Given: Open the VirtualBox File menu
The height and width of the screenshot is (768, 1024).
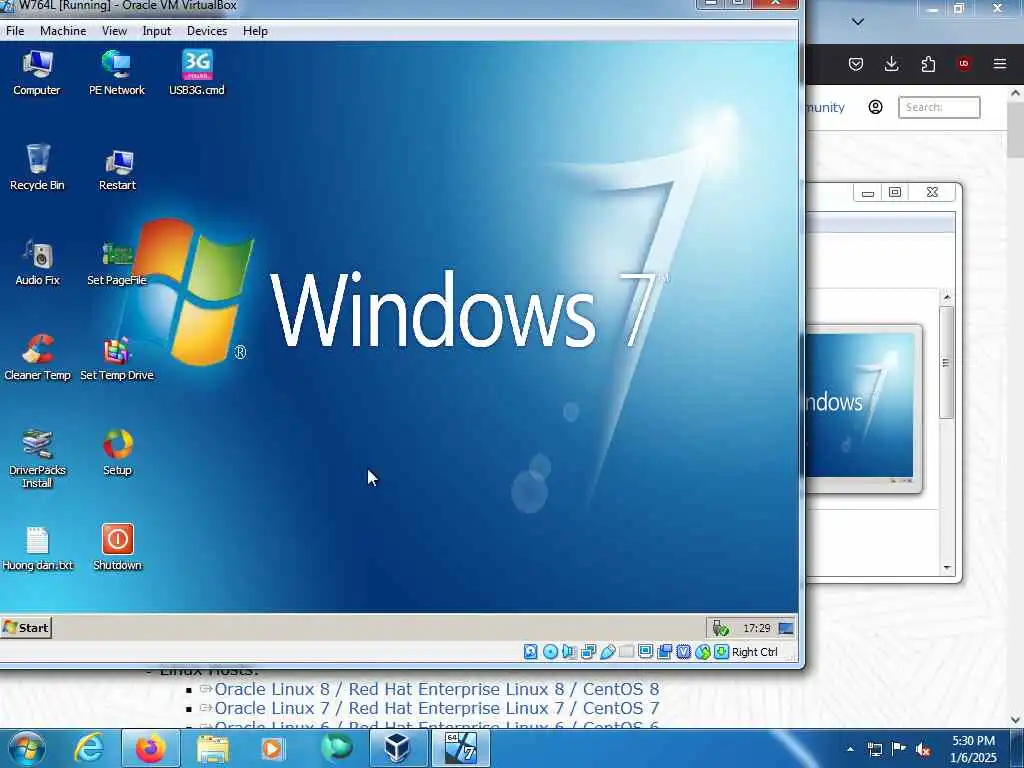Looking at the screenshot, I should pos(15,31).
